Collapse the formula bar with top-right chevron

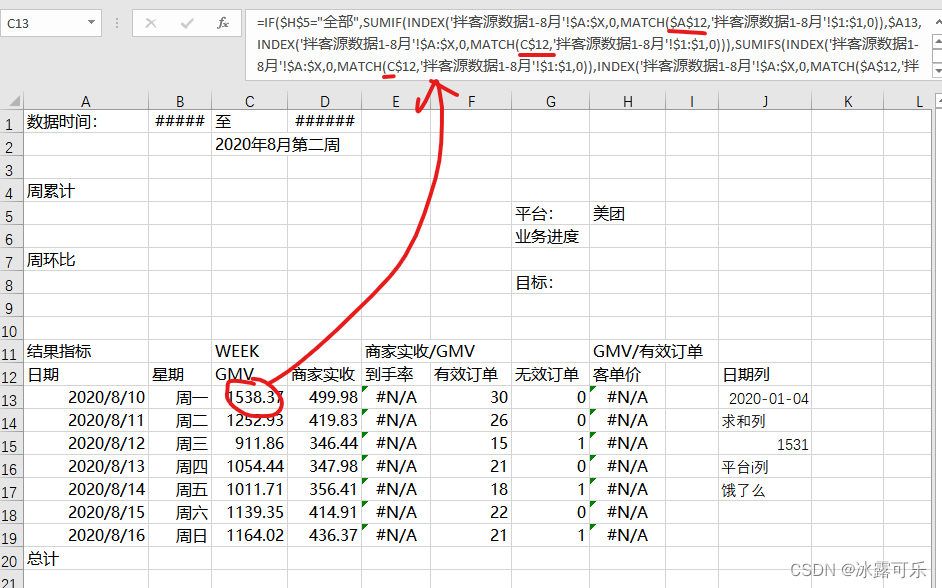click(937, 22)
